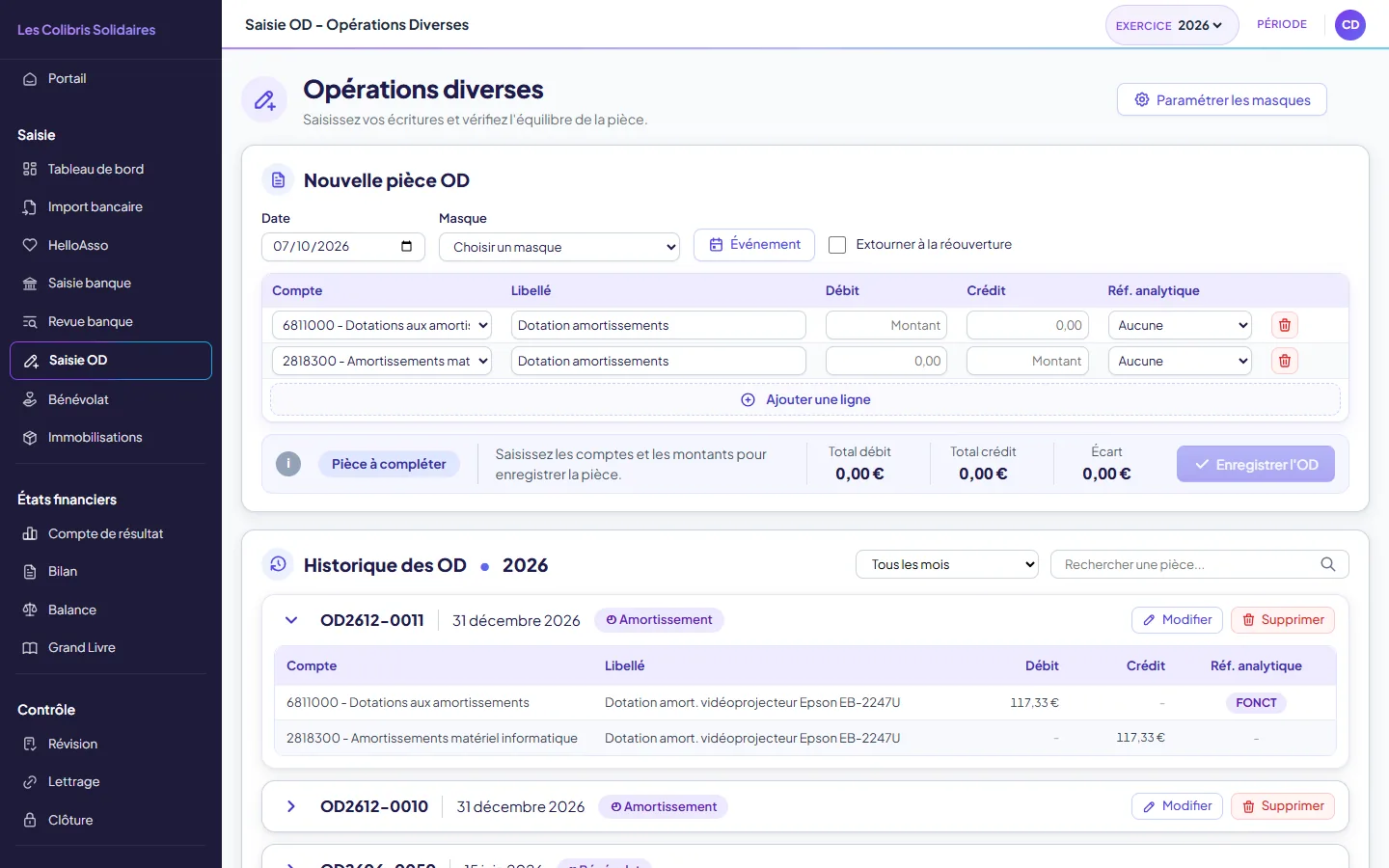Open the Tous les mois filter

coord(947,564)
